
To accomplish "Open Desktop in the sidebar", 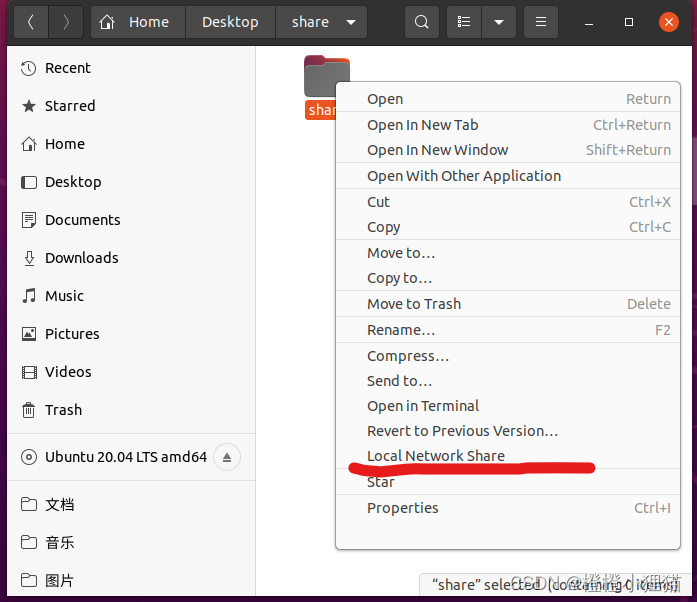I will pos(131,182).
